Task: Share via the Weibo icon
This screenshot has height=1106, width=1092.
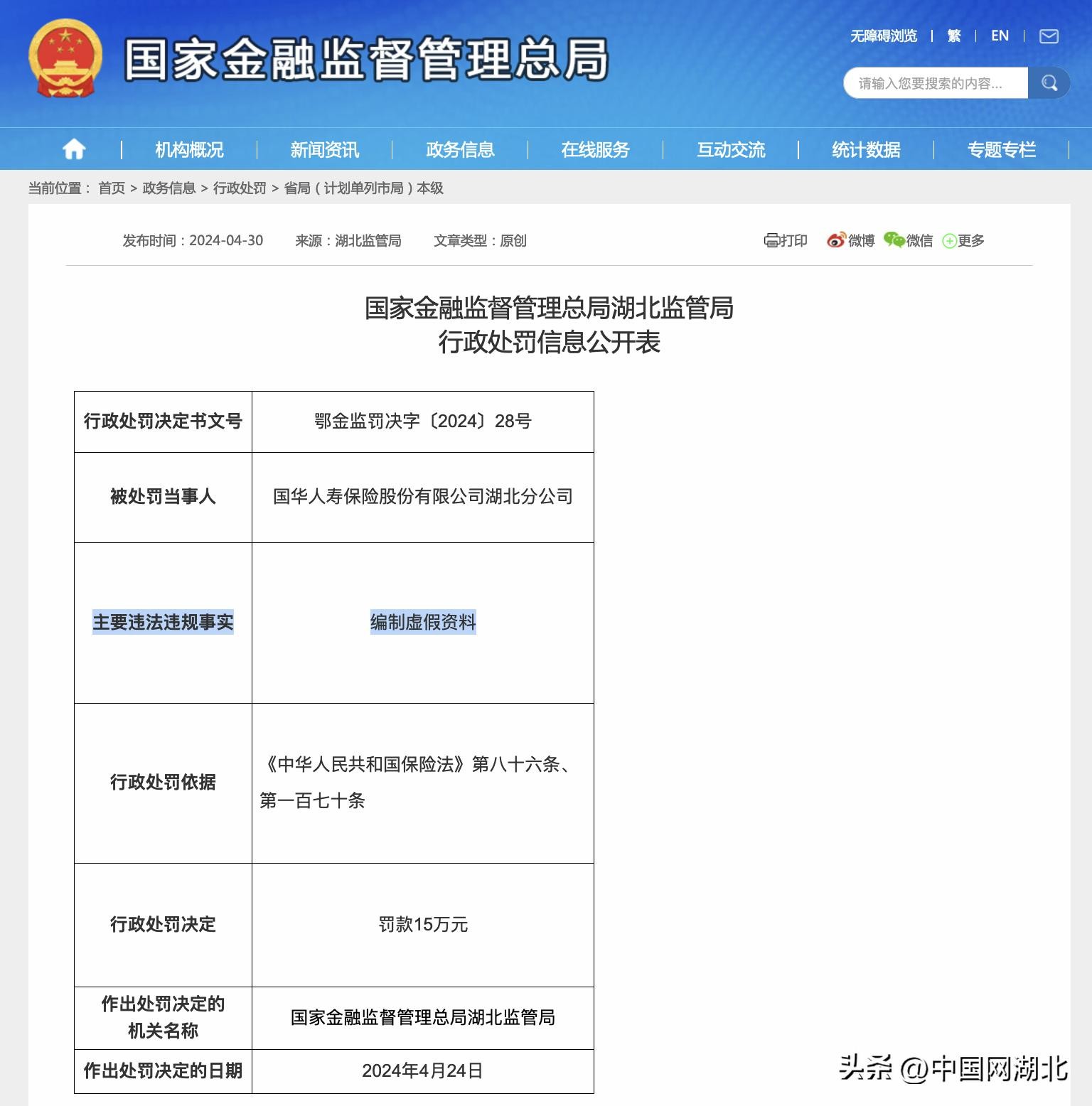Action: pyautogui.click(x=836, y=240)
